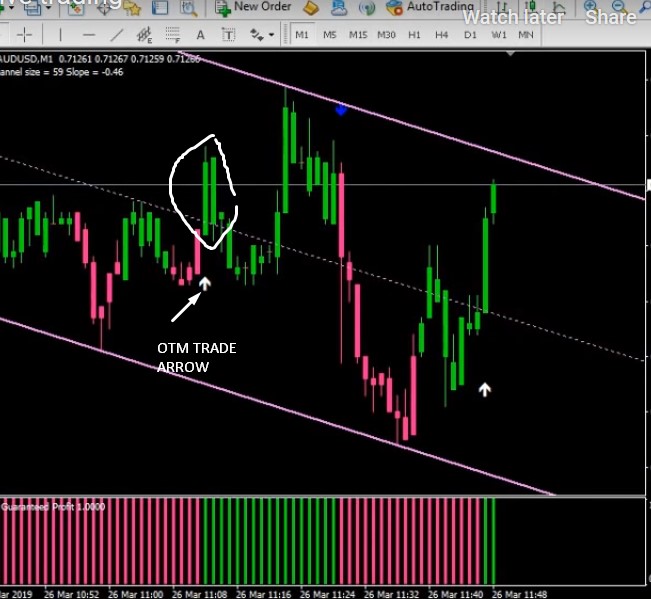Click the 'Slope = -0.46' channel text
The width and height of the screenshot is (651, 599).
click(95, 72)
